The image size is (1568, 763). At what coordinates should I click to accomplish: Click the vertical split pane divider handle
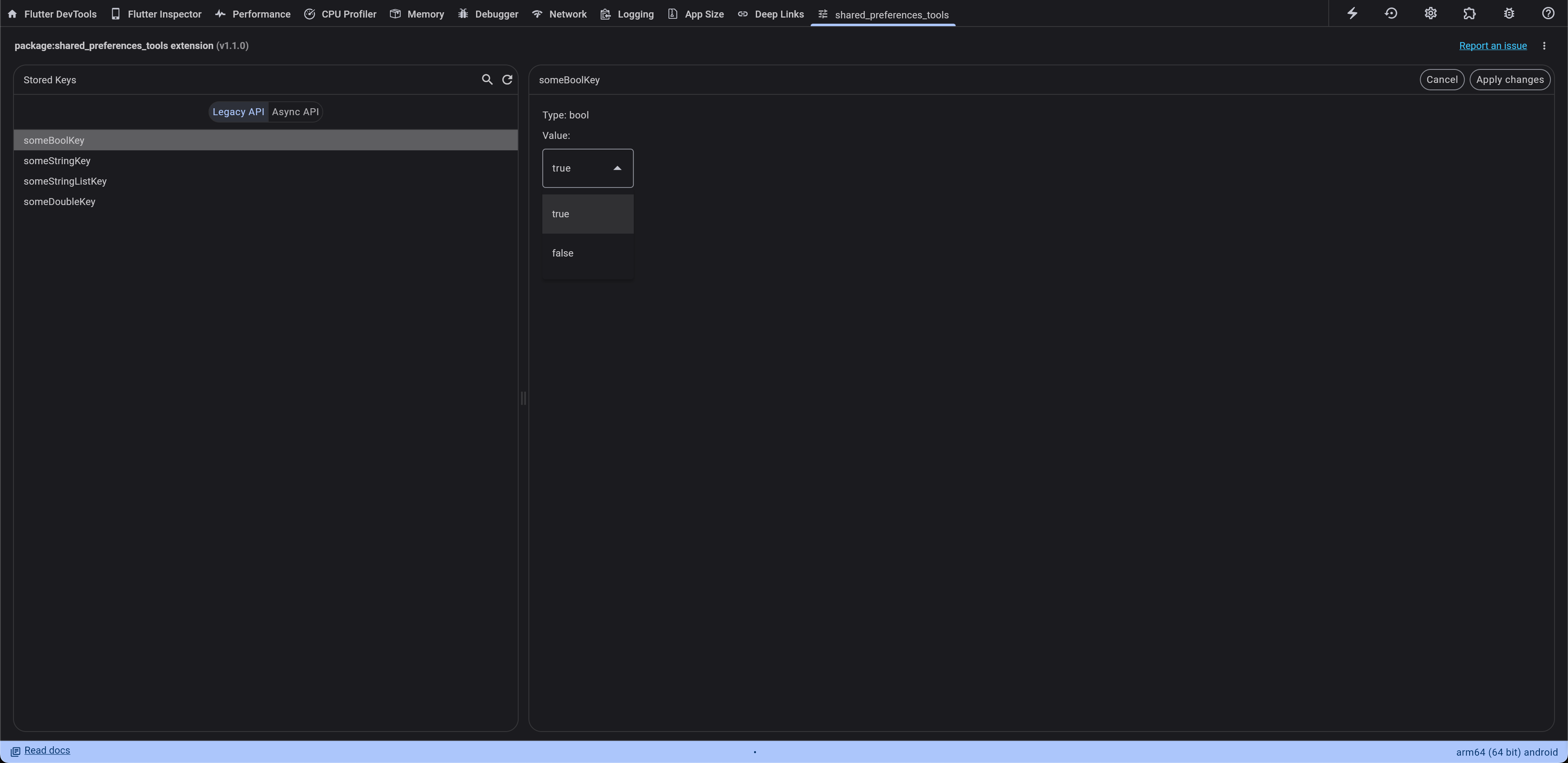coord(523,398)
